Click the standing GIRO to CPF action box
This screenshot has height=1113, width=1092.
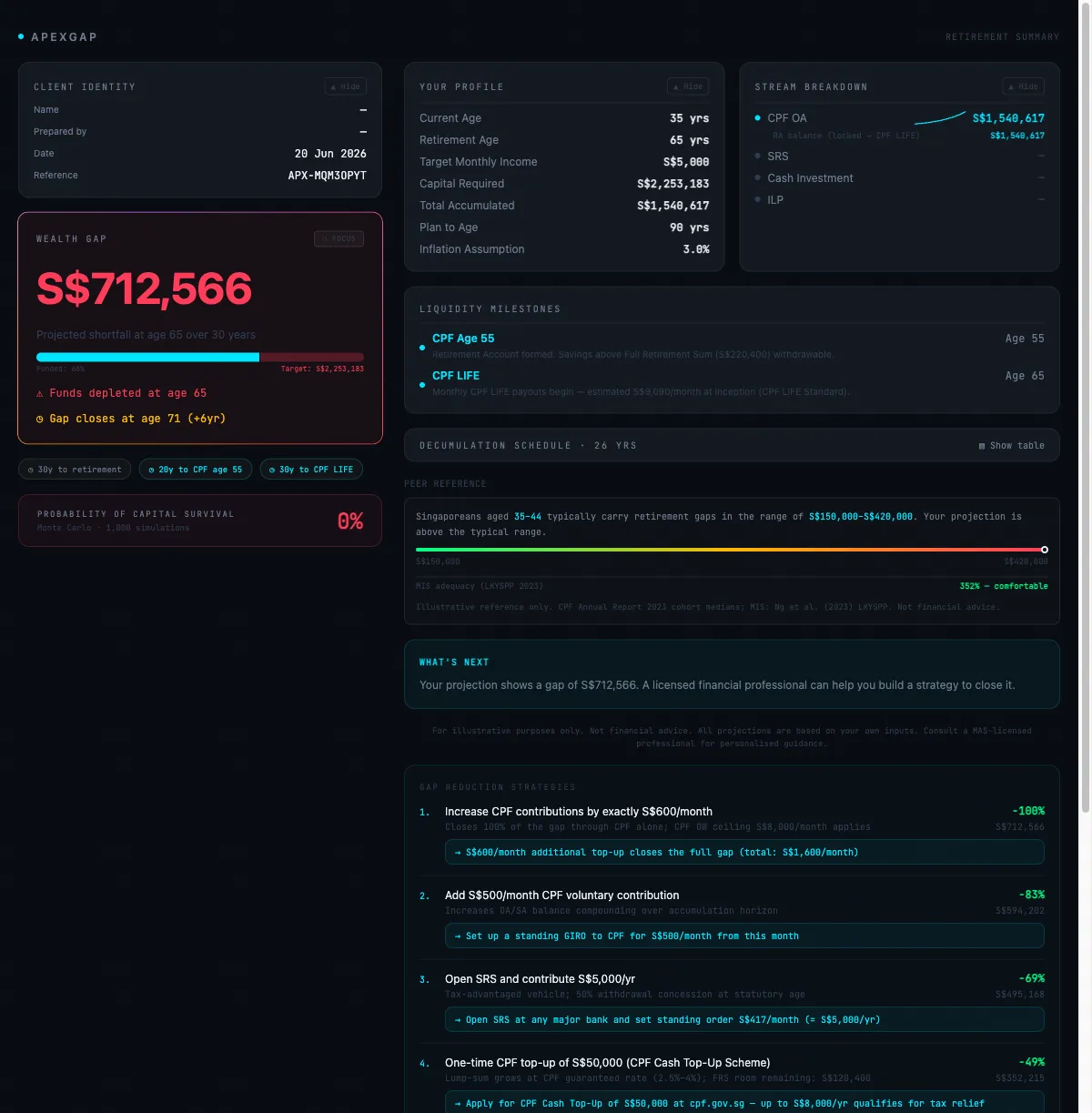tap(744, 936)
